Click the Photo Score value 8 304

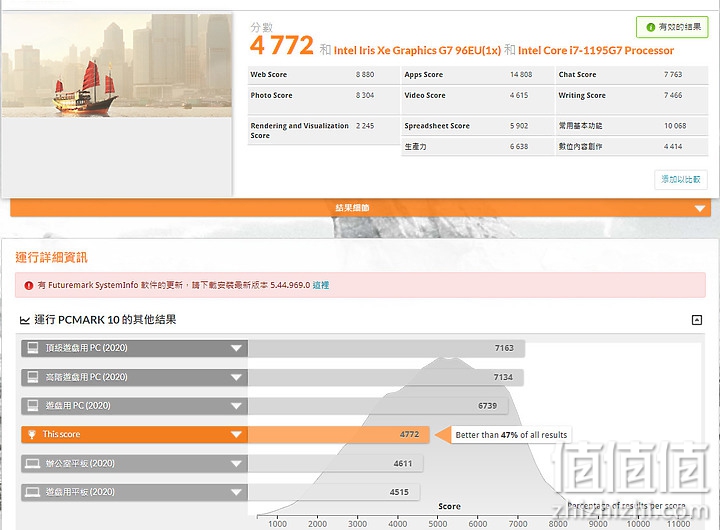pyautogui.click(x=365, y=95)
